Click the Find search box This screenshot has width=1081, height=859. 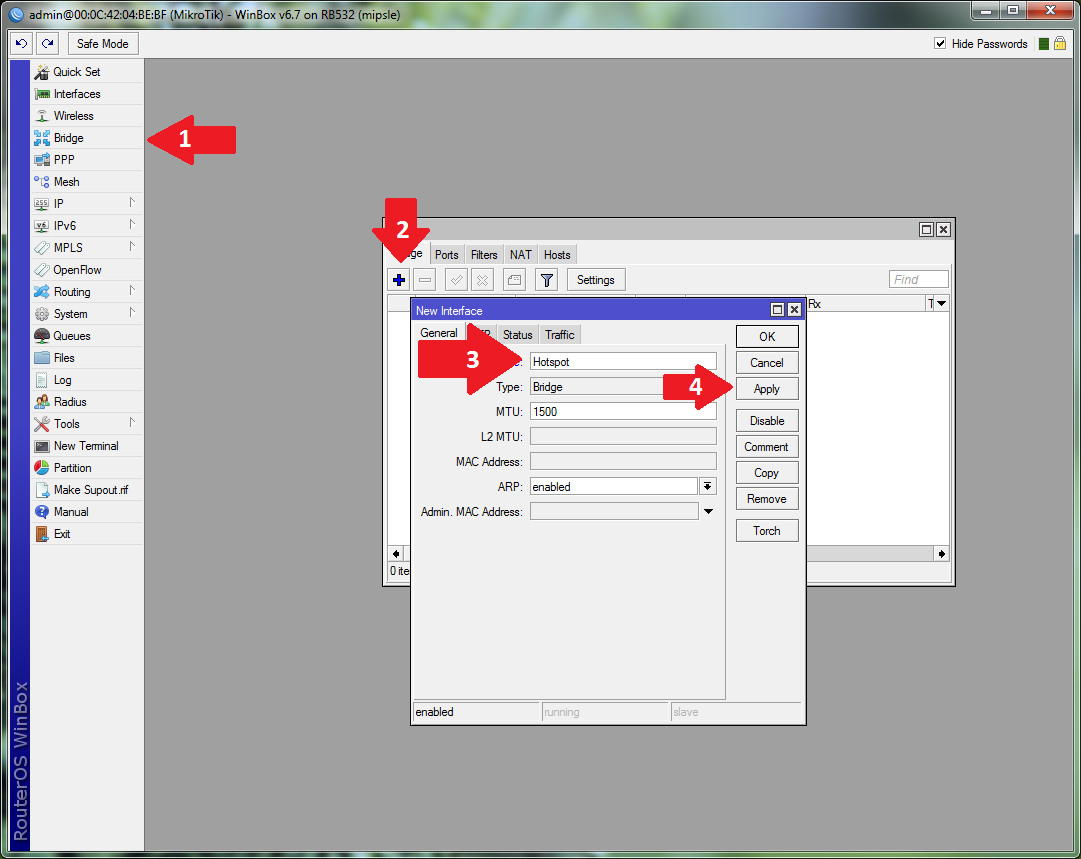point(918,279)
